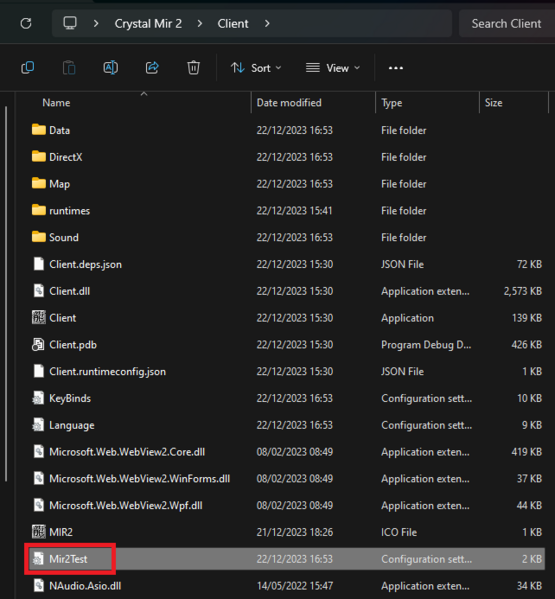Select the MIR2 file name

[x=61, y=532]
